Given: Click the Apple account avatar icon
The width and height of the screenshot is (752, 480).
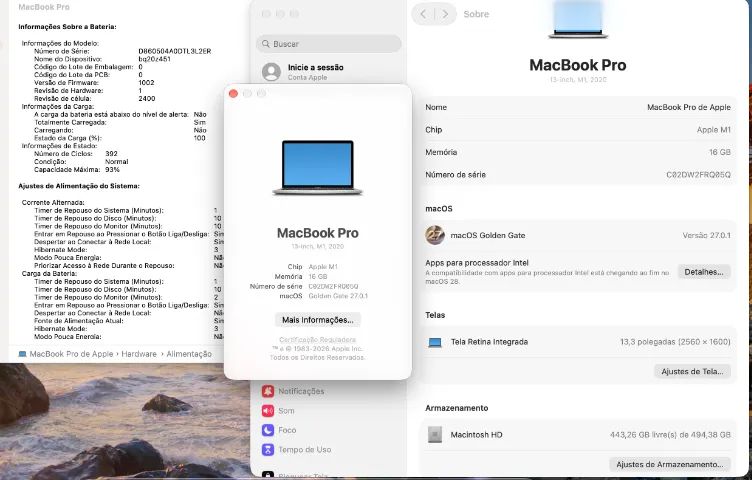Looking at the screenshot, I should pyautogui.click(x=271, y=72).
